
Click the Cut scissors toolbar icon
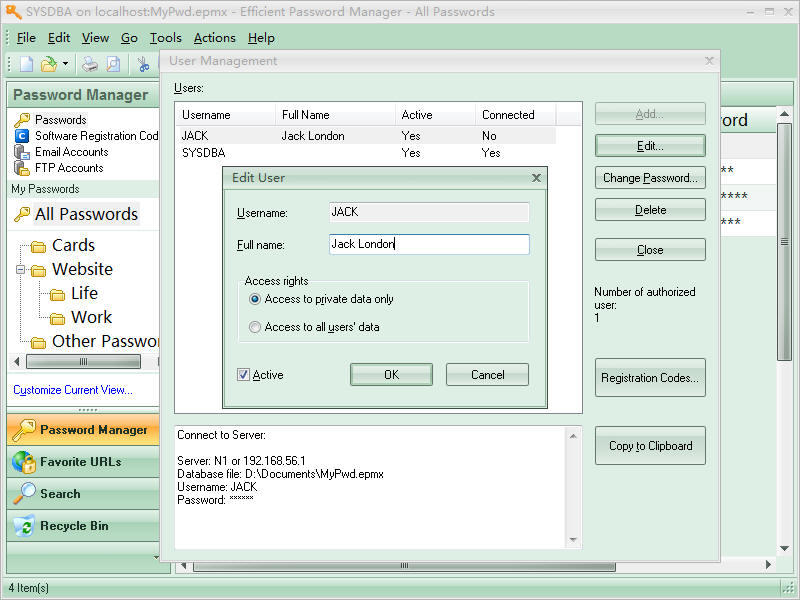[143, 64]
